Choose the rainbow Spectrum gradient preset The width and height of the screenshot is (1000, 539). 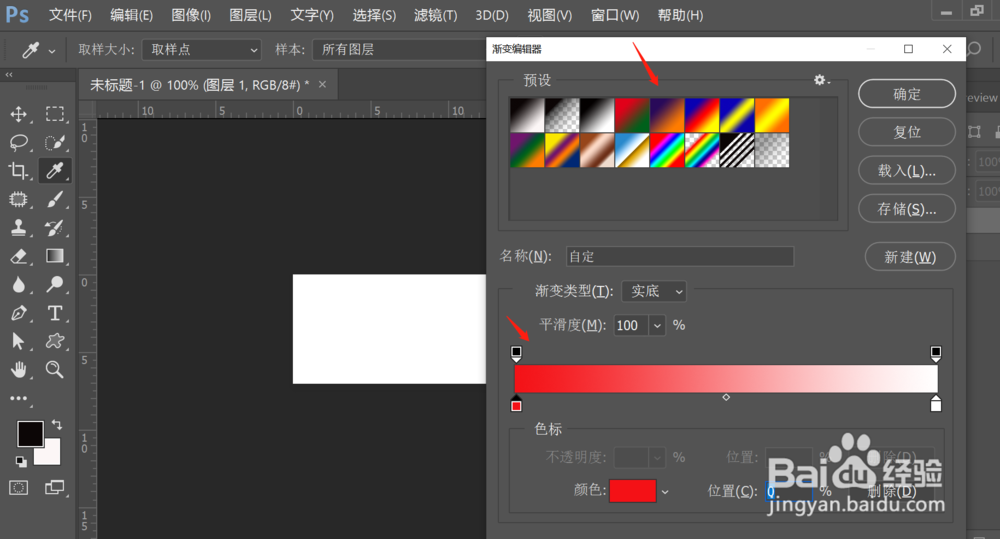point(666,150)
